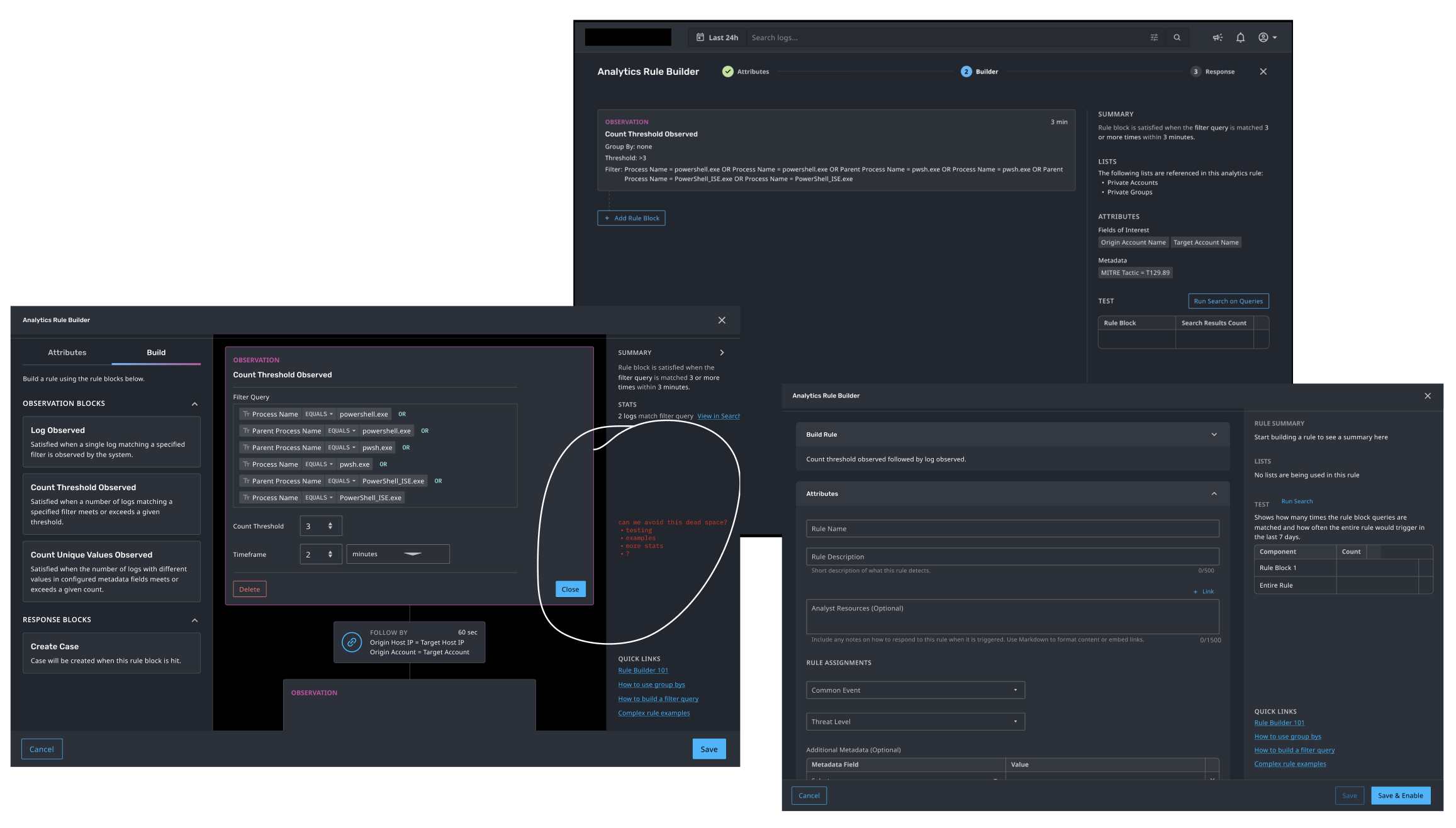The image size is (1456, 828).
Task: Select Count Threshold Observed card in left sidebar
Action: coord(111,504)
